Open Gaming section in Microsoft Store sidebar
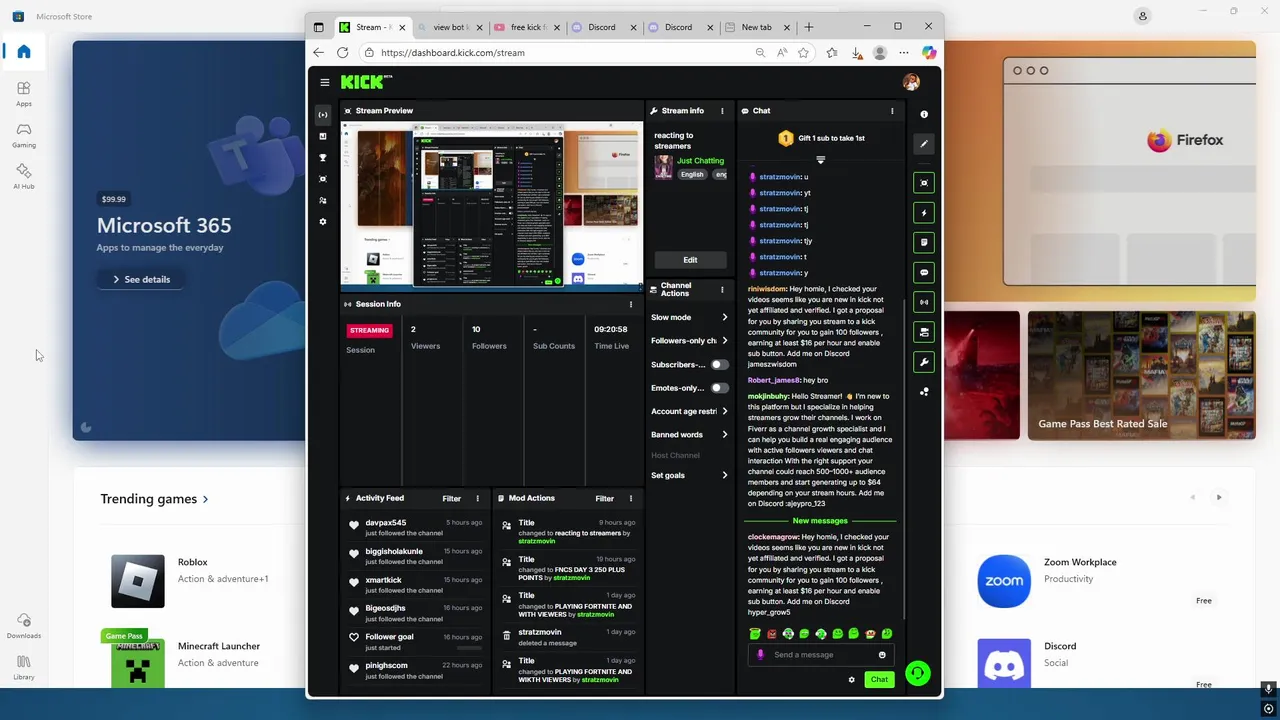The height and width of the screenshot is (720, 1280). (x=23, y=135)
